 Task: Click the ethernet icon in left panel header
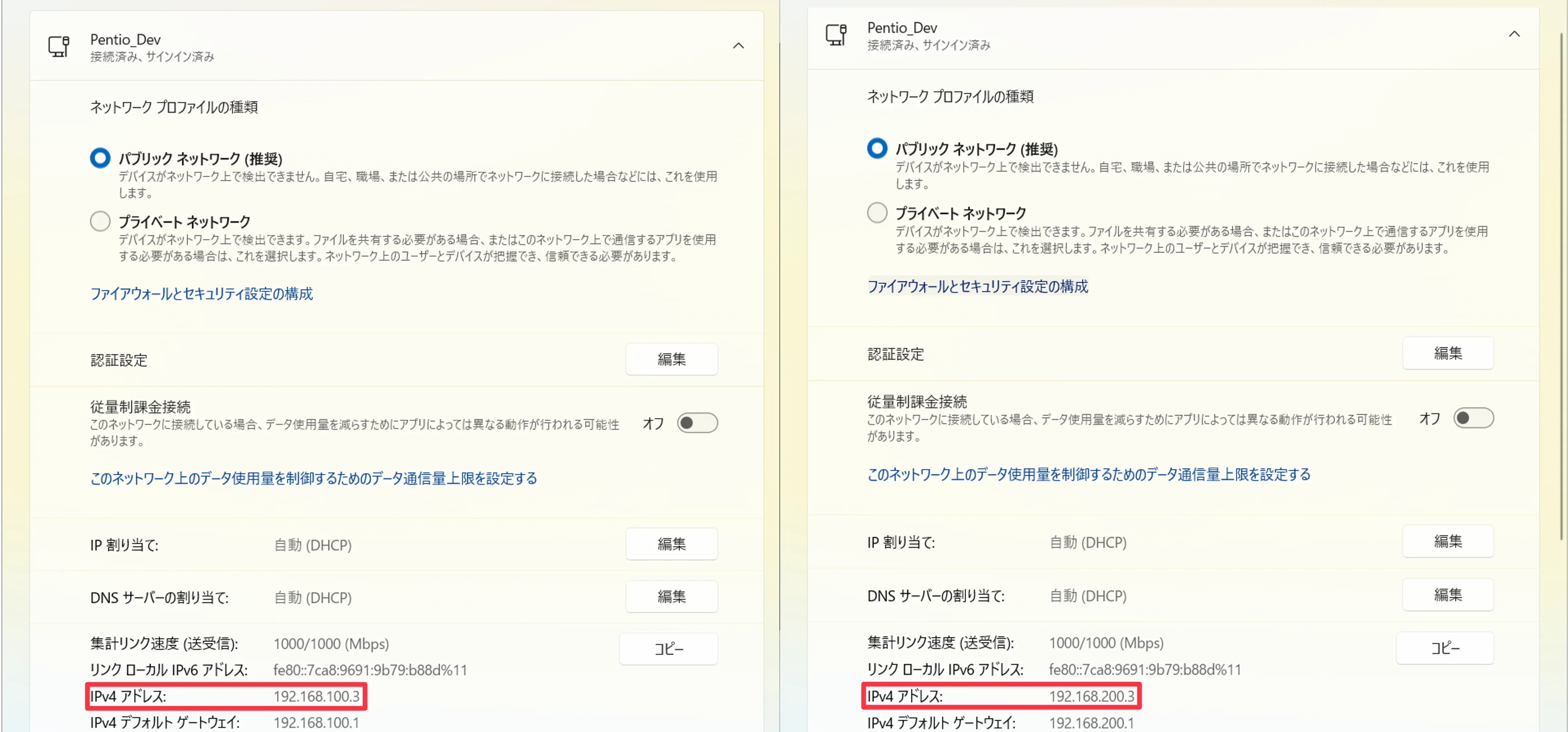[59, 46]
